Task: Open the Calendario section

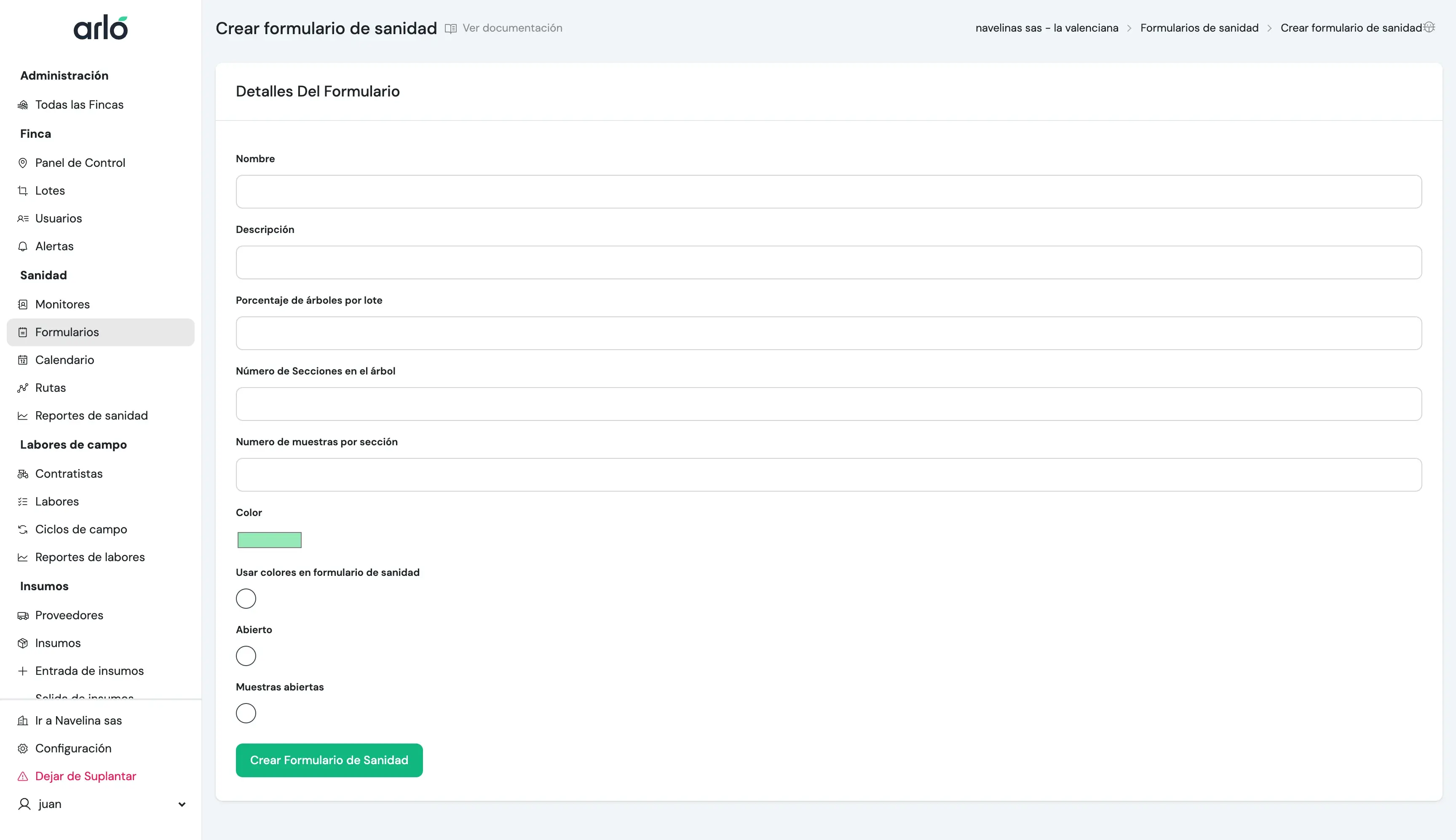Action: (x=64, y=359)
